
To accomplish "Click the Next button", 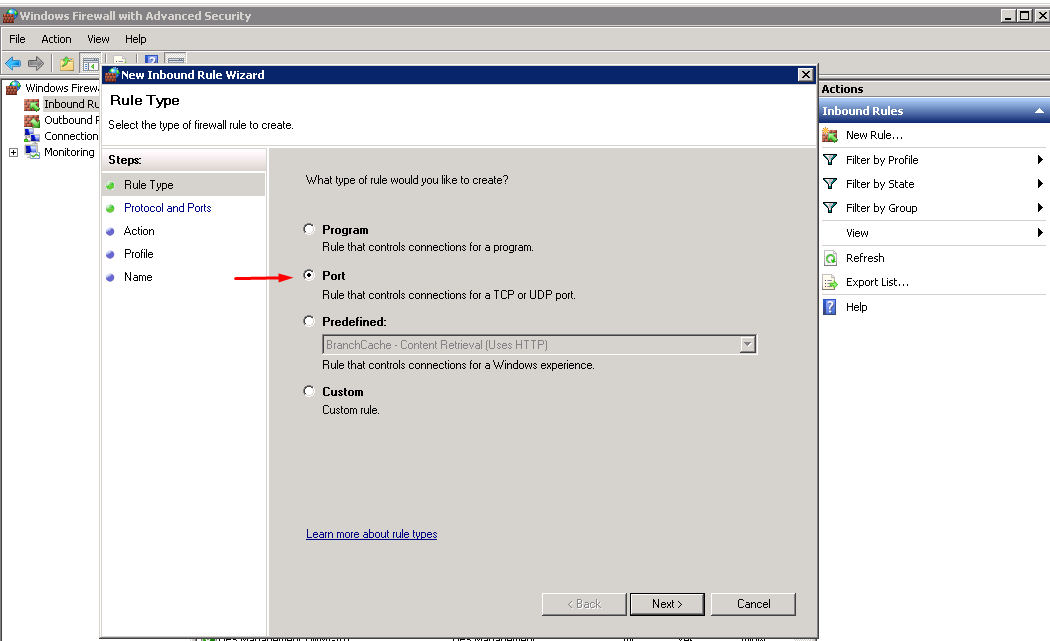I will point(667,604).
